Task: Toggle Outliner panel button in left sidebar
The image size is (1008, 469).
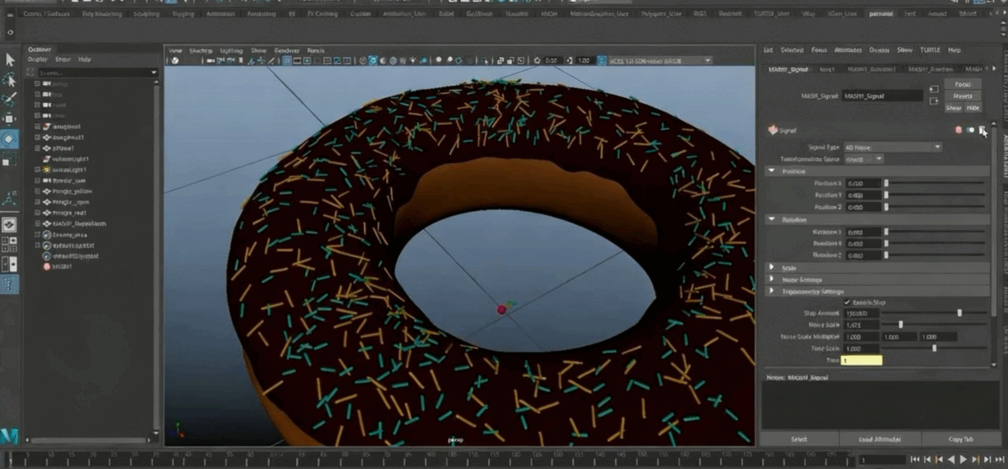Action: click(10, 284)
